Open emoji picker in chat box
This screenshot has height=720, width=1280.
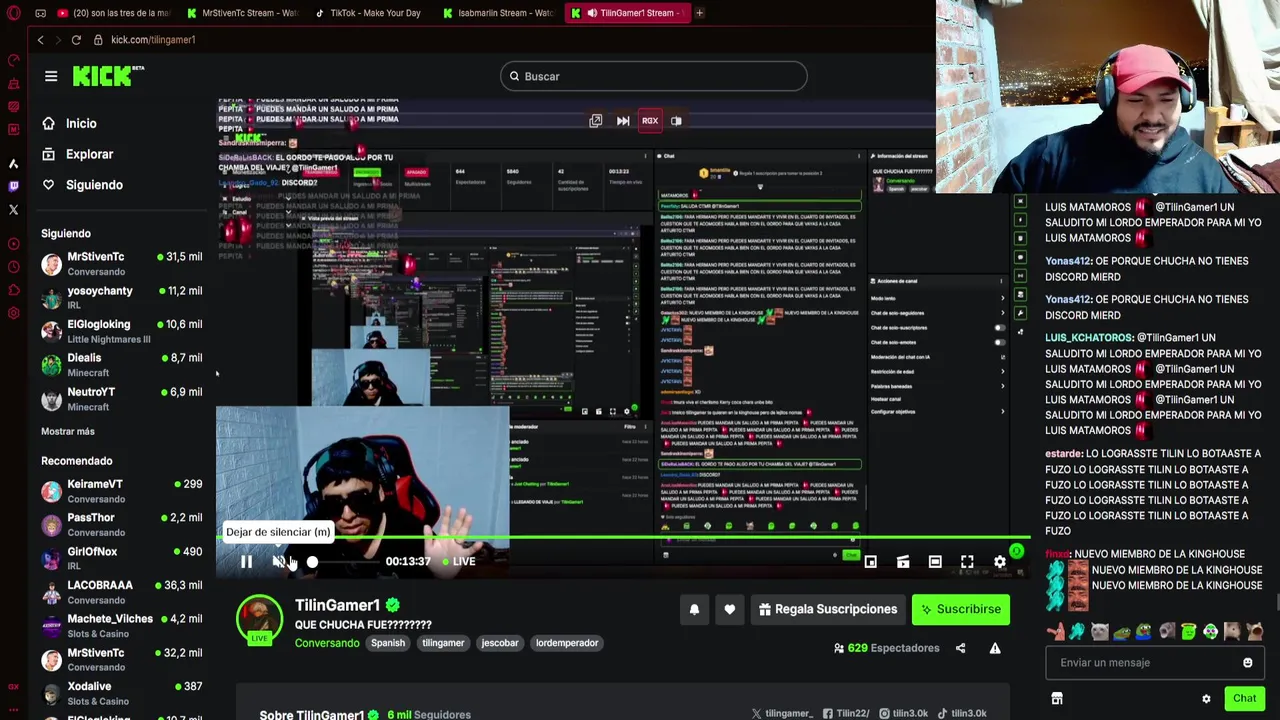coord(1247,662)
